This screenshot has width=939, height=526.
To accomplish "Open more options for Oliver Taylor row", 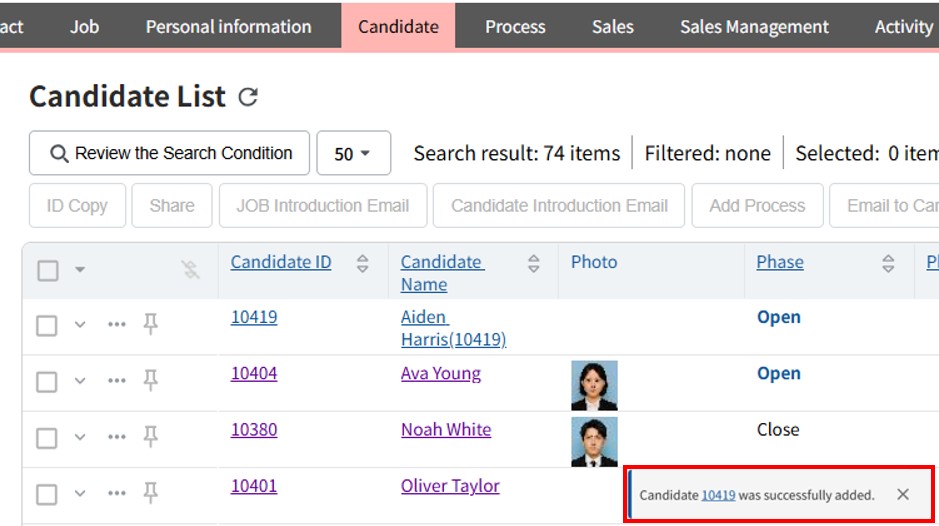I will point(117,493).
